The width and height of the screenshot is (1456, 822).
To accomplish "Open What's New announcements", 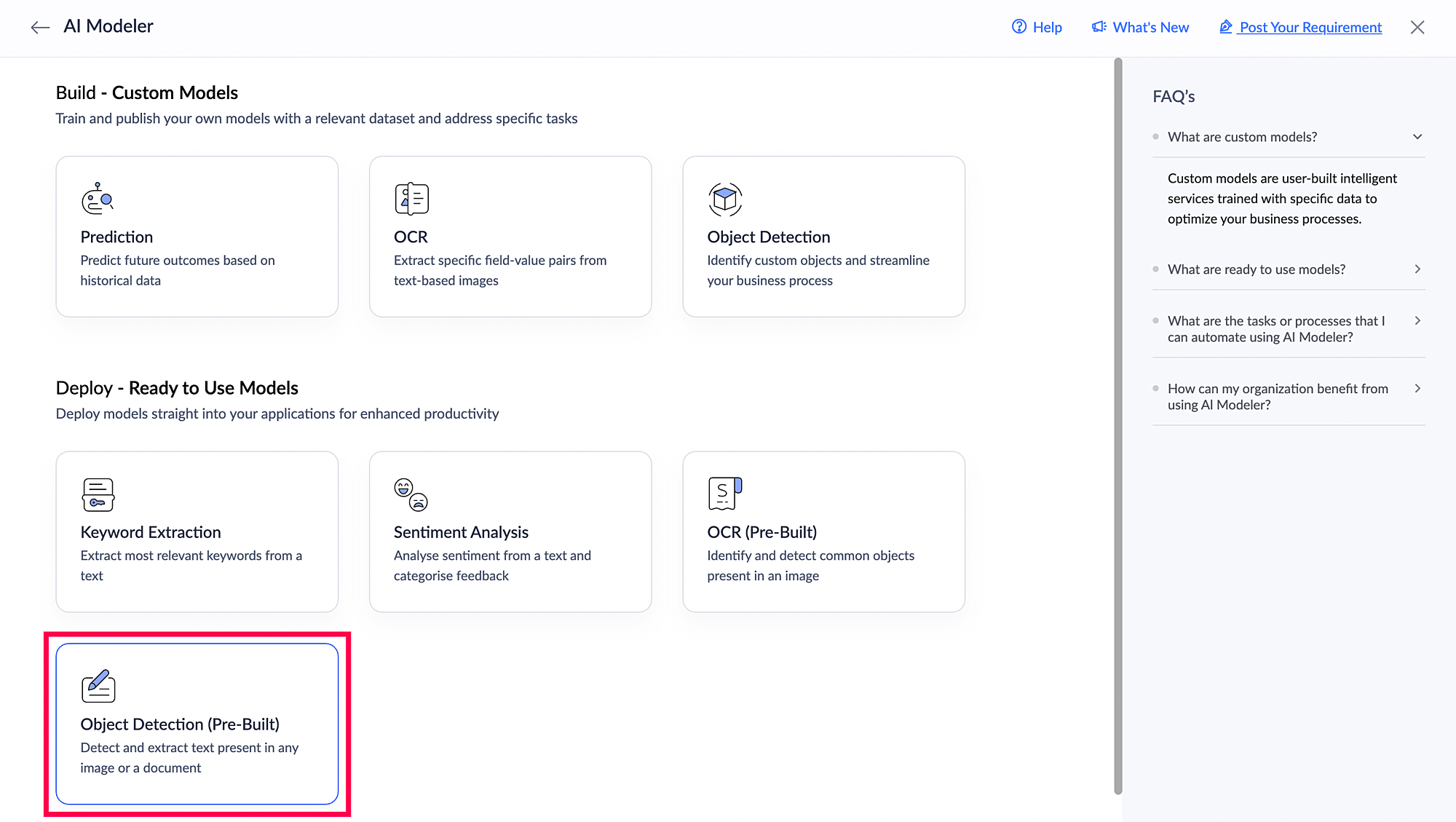I will [x=1140, y=28].
